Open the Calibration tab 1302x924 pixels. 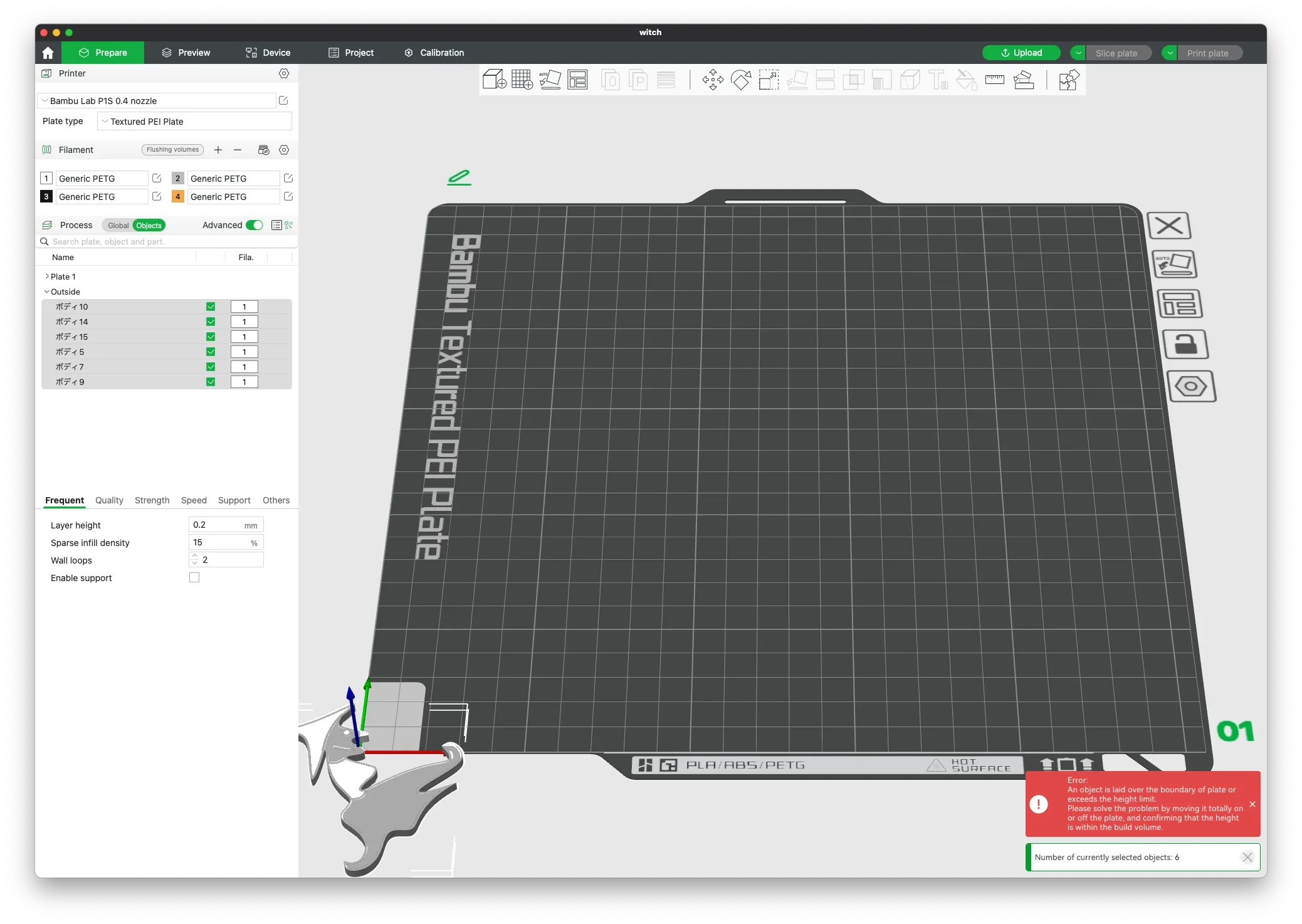434,53
